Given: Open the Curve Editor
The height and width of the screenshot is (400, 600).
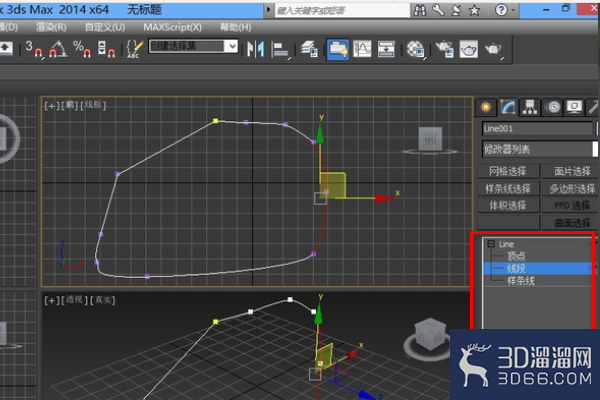Looking at the screenshot, I should tap(362, 49).
